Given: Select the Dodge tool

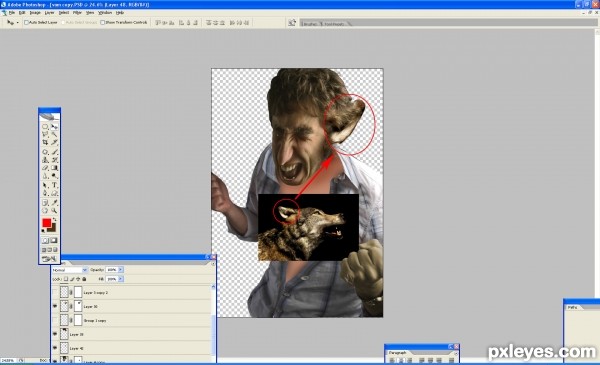Looking at the screenshot, I should point(54,176).
